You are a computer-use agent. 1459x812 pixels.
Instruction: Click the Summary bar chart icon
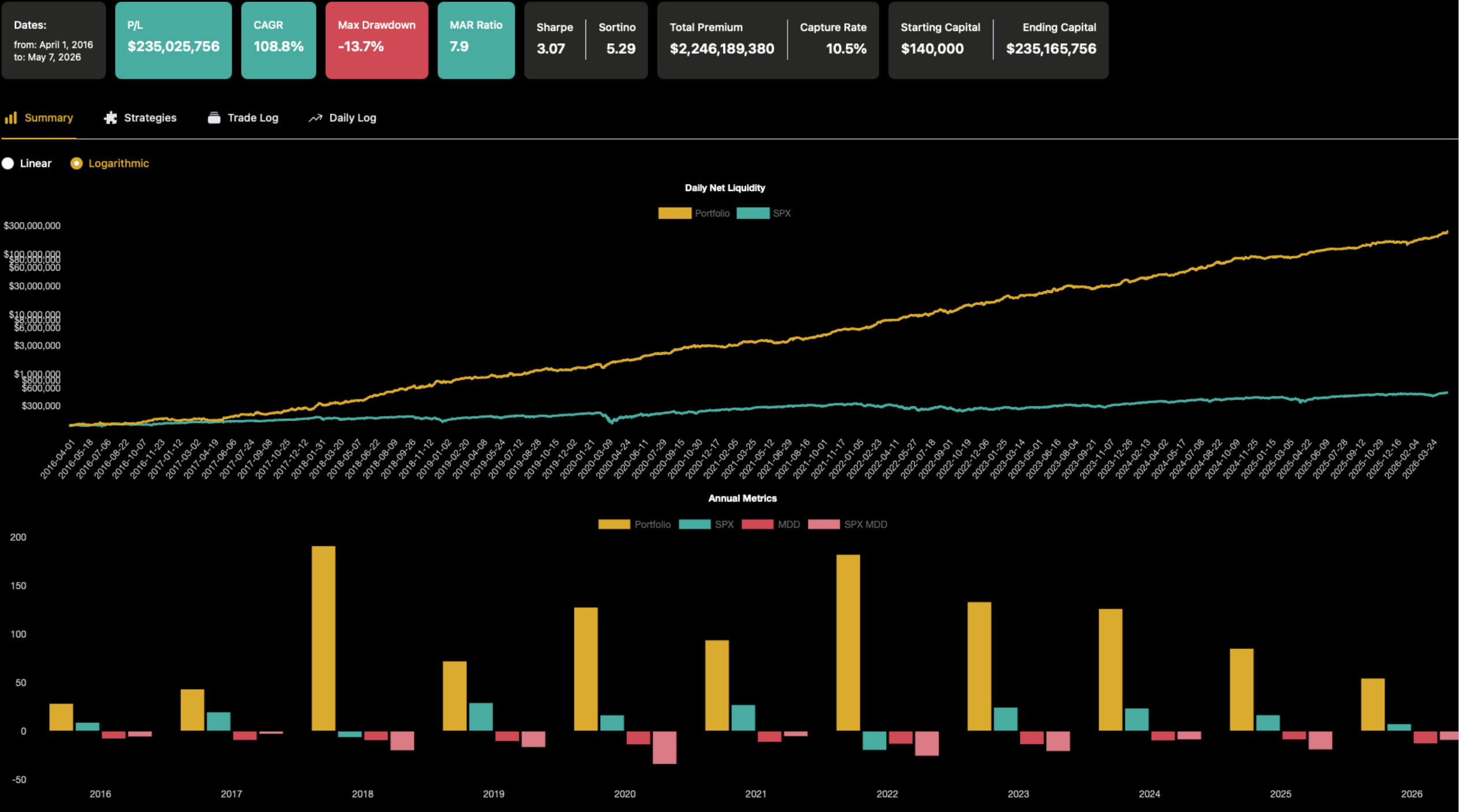[x=11, y=118]
